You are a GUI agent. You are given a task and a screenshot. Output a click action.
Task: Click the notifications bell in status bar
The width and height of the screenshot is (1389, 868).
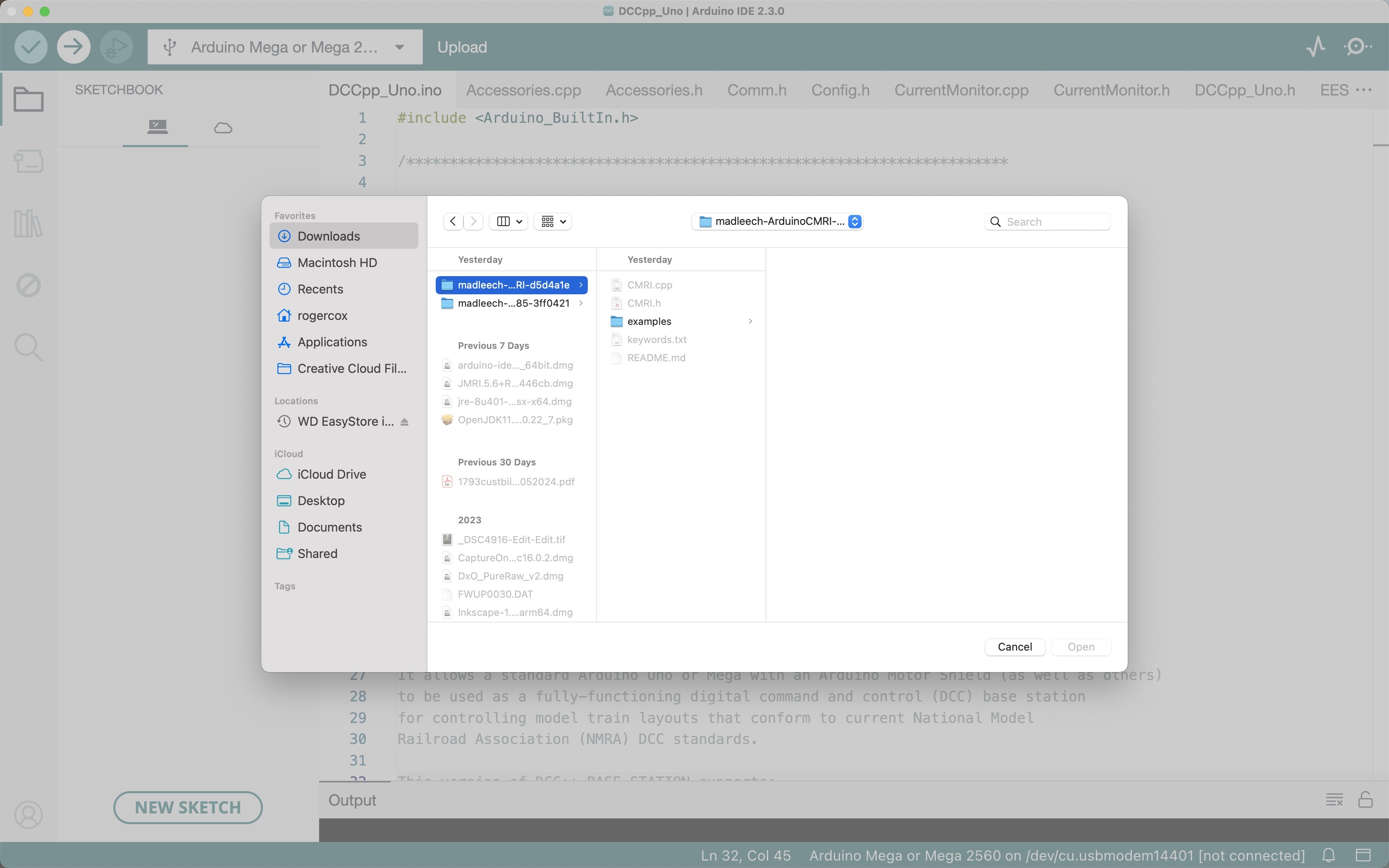(1328, 855)
